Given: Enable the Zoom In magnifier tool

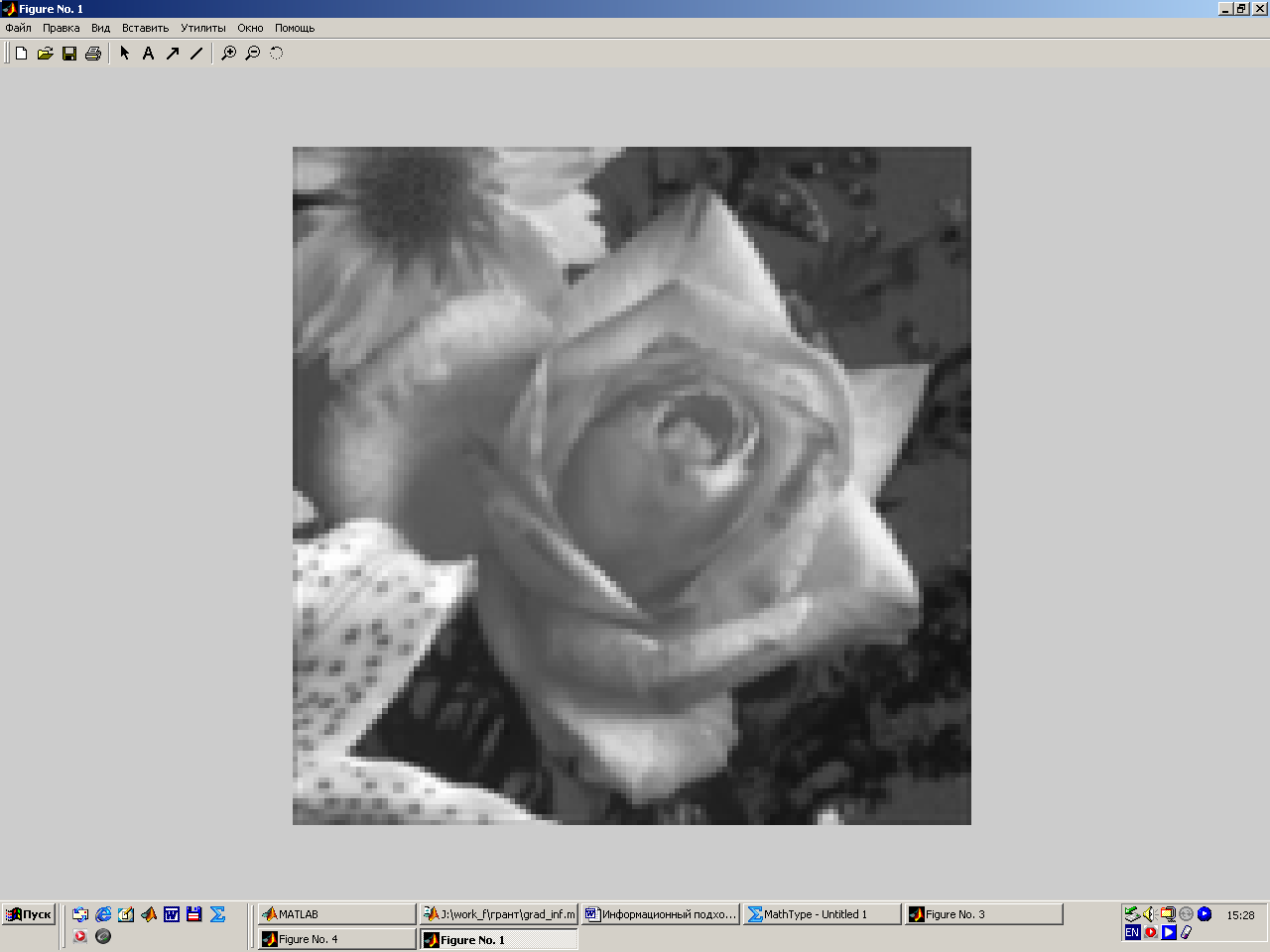Looking at the screenshot, I should tap(228, 54).
